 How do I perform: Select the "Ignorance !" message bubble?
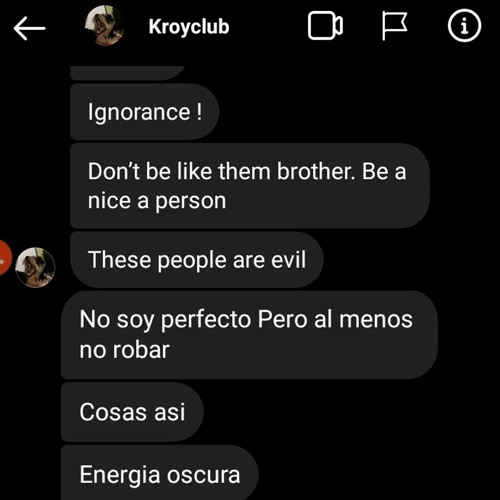point(144,112)
